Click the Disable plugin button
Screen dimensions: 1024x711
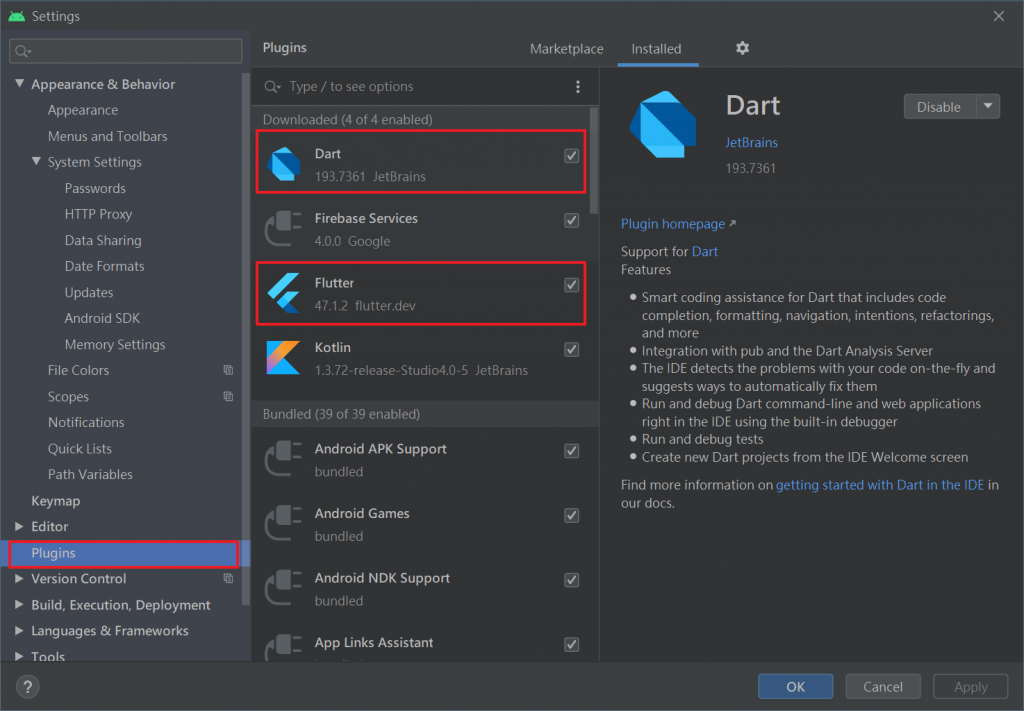pos(940,106)
